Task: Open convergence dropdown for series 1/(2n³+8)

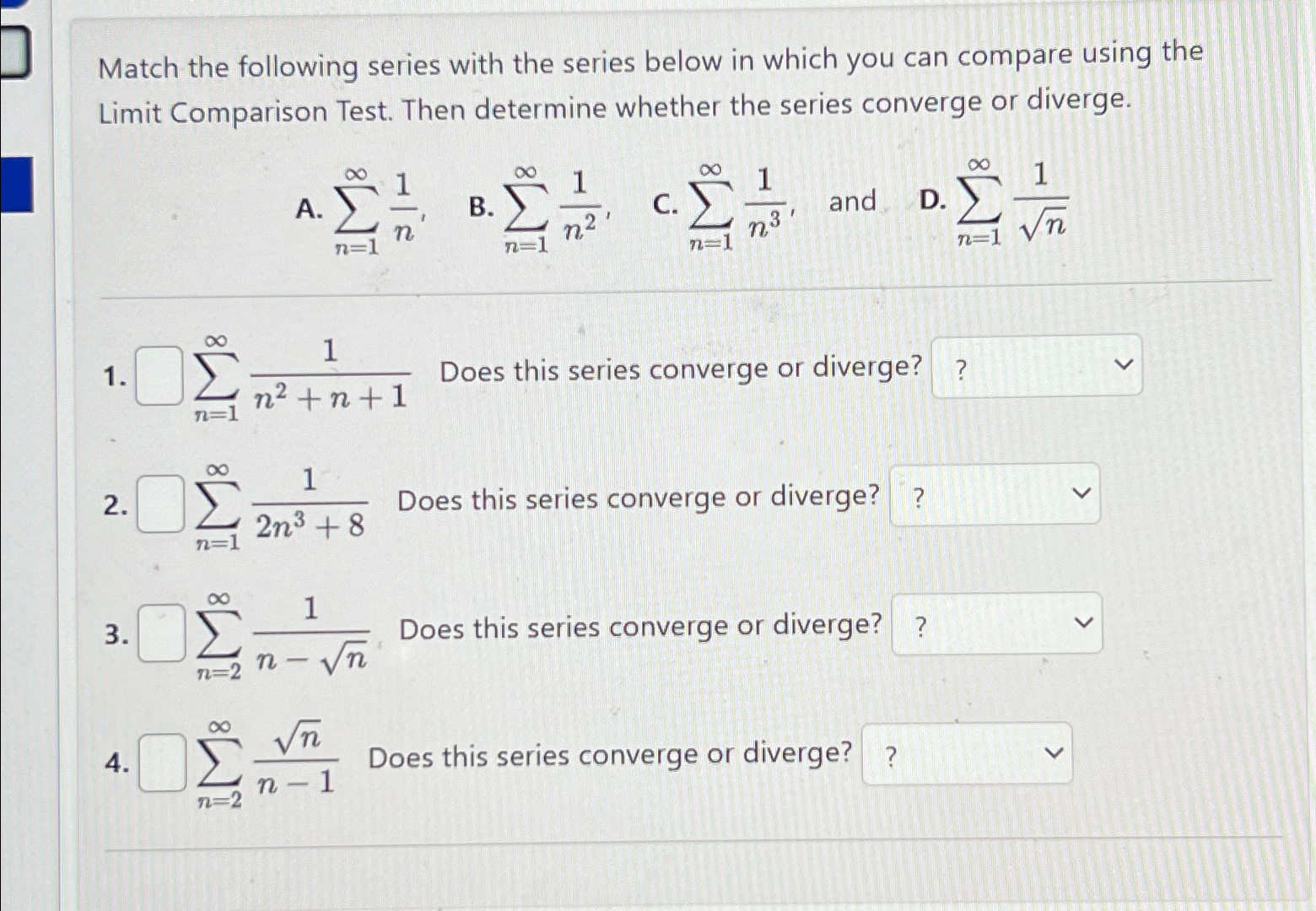Action: coord(994,495)
